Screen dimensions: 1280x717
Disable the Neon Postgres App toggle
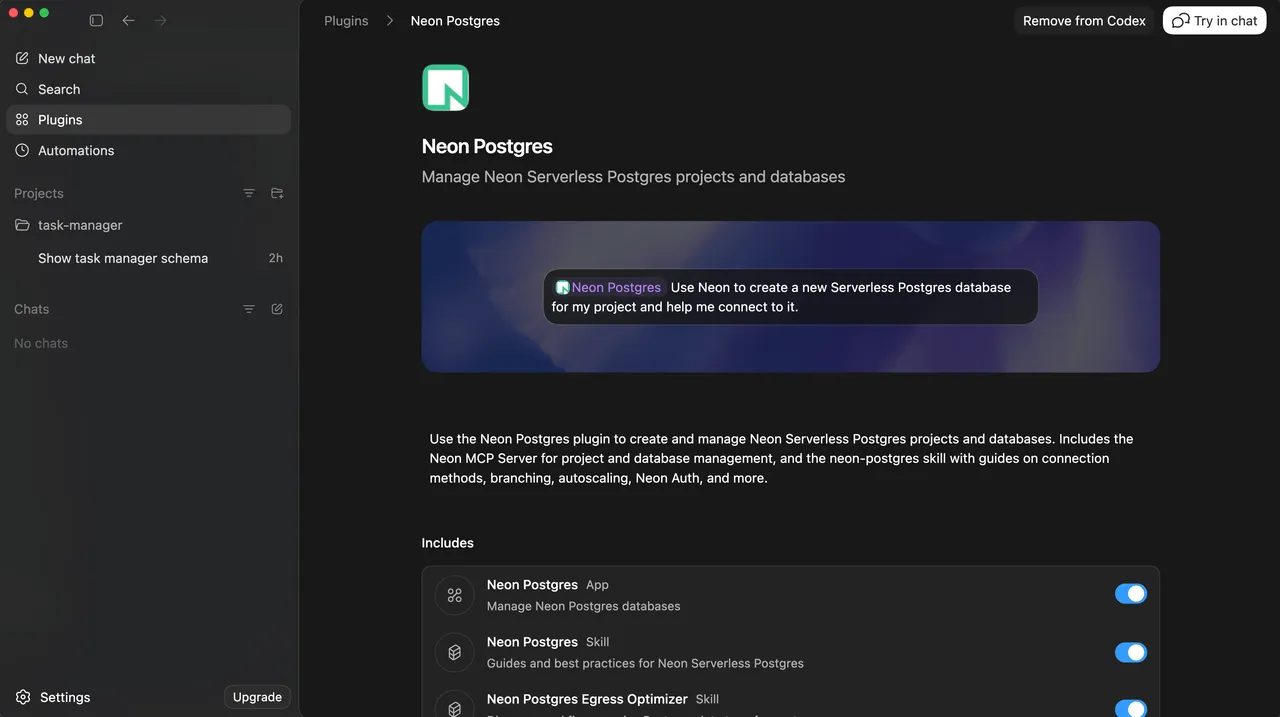[1131, 594]
